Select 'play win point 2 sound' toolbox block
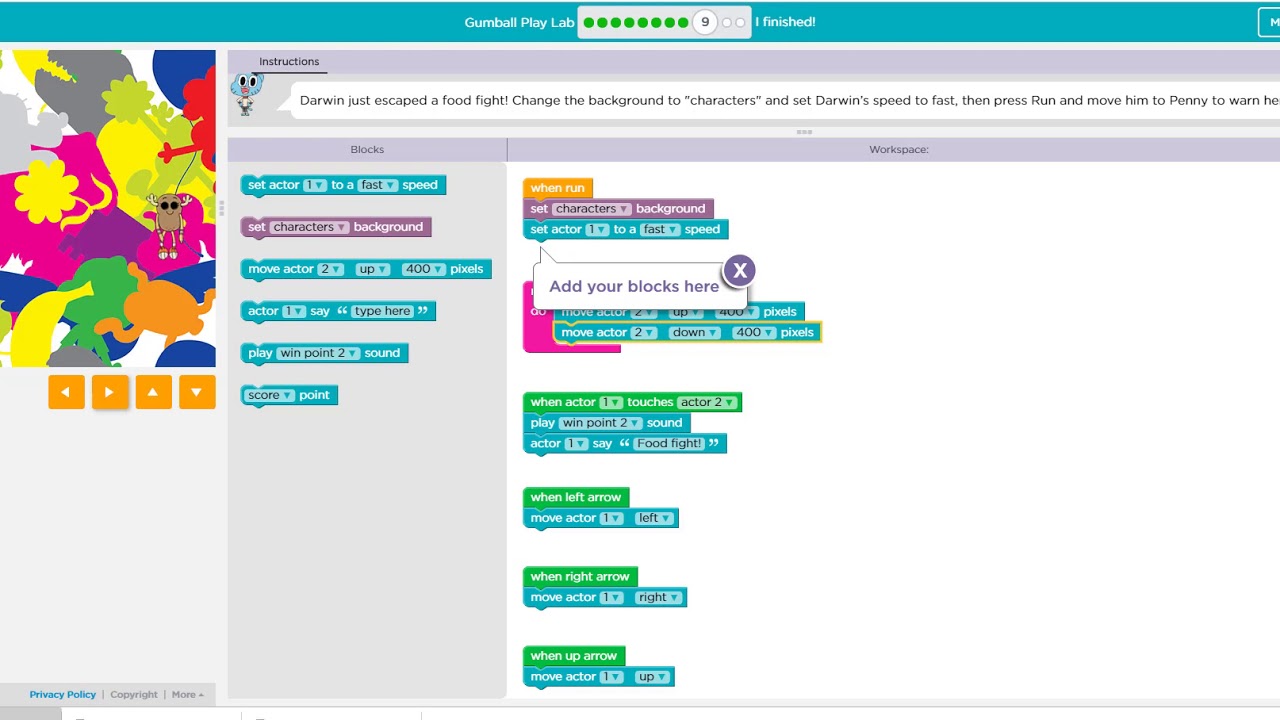 (324, 353)
